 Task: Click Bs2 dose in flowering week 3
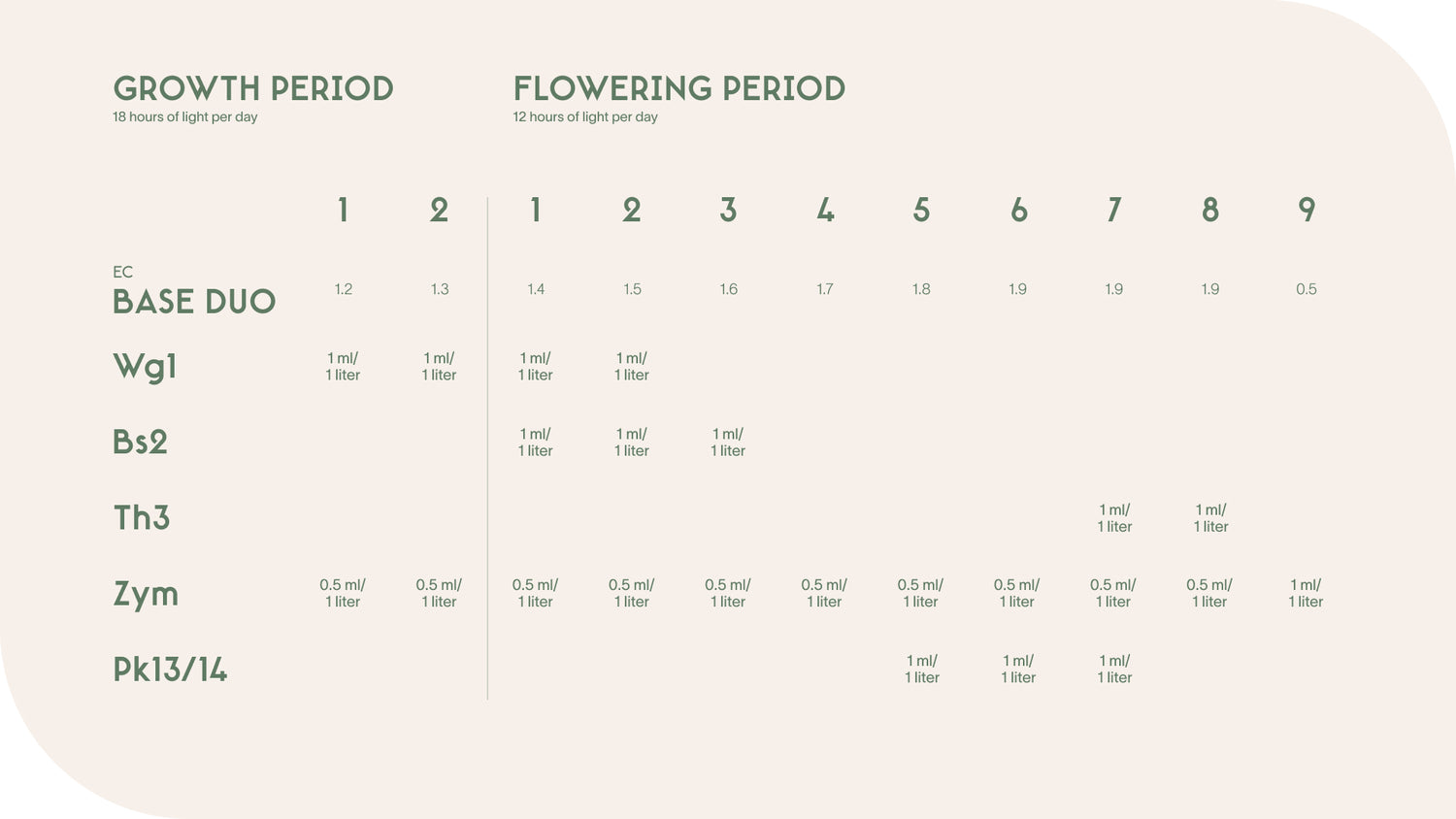728,442
